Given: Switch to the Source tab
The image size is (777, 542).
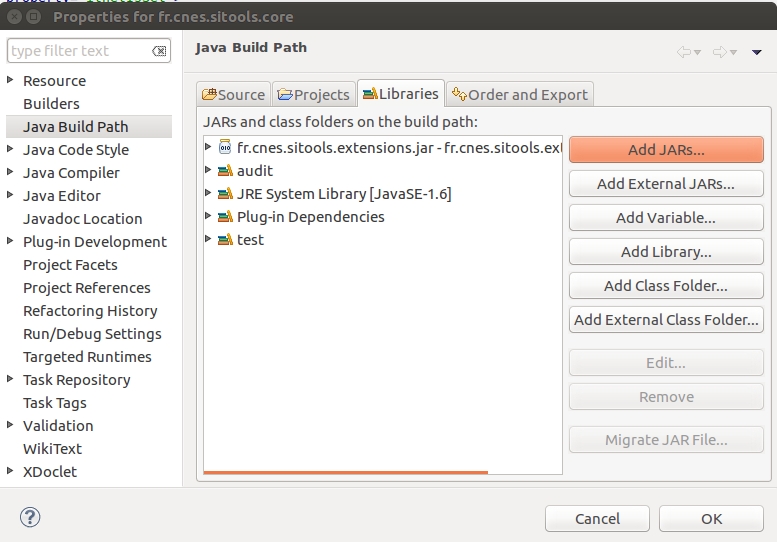Looking at the screenshot, I should 234,94.
